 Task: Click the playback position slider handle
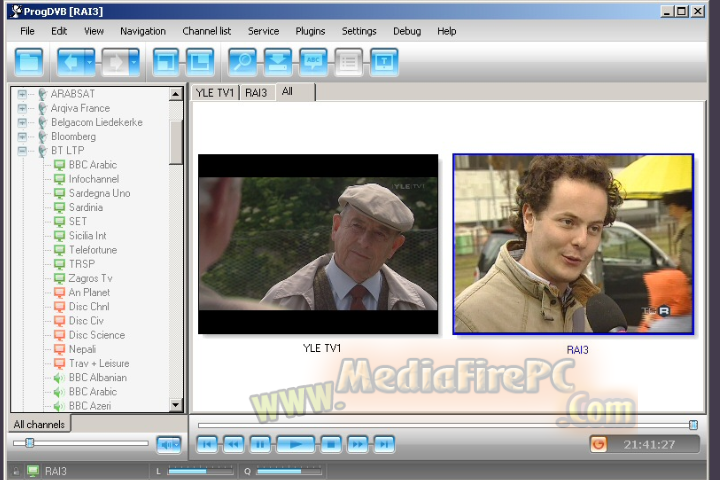(693, 425)
